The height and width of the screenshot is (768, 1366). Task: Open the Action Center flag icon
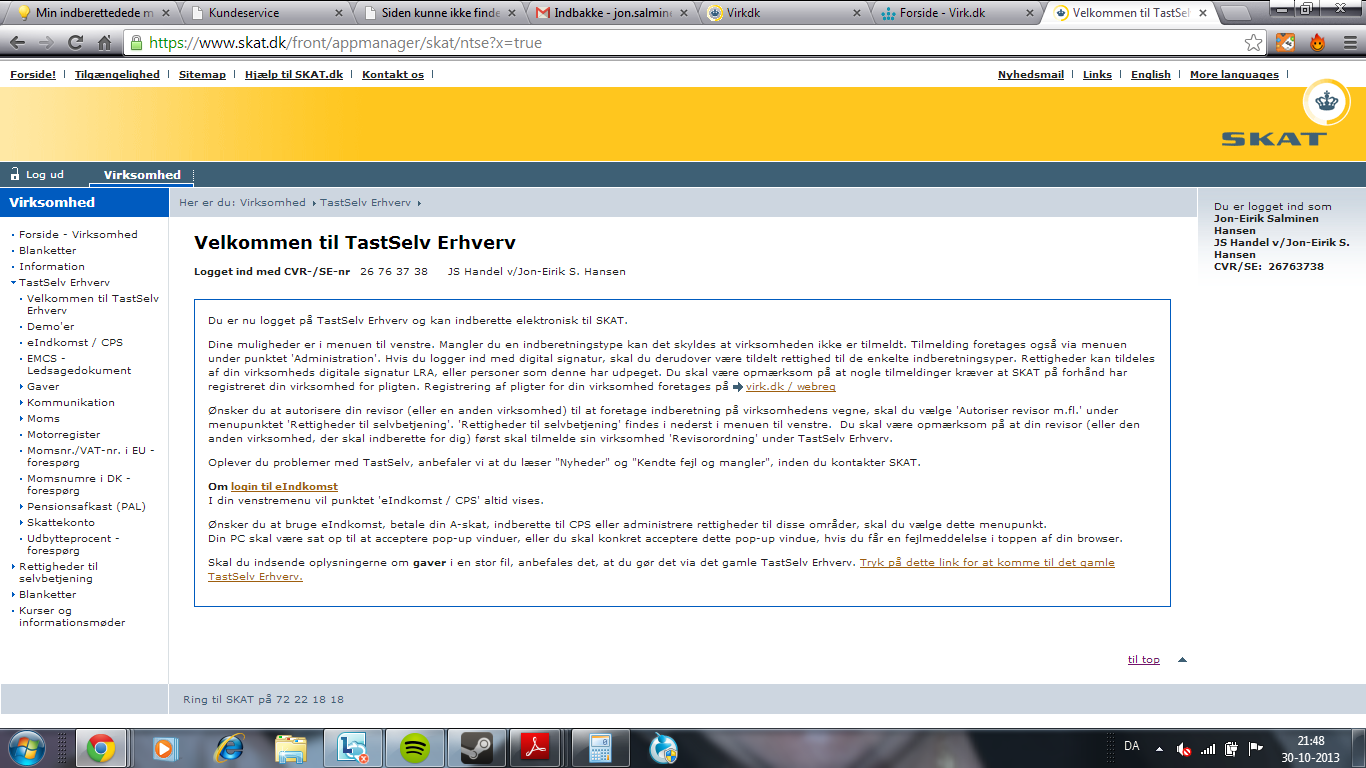pyautogui.click(x=1256, y=748)
